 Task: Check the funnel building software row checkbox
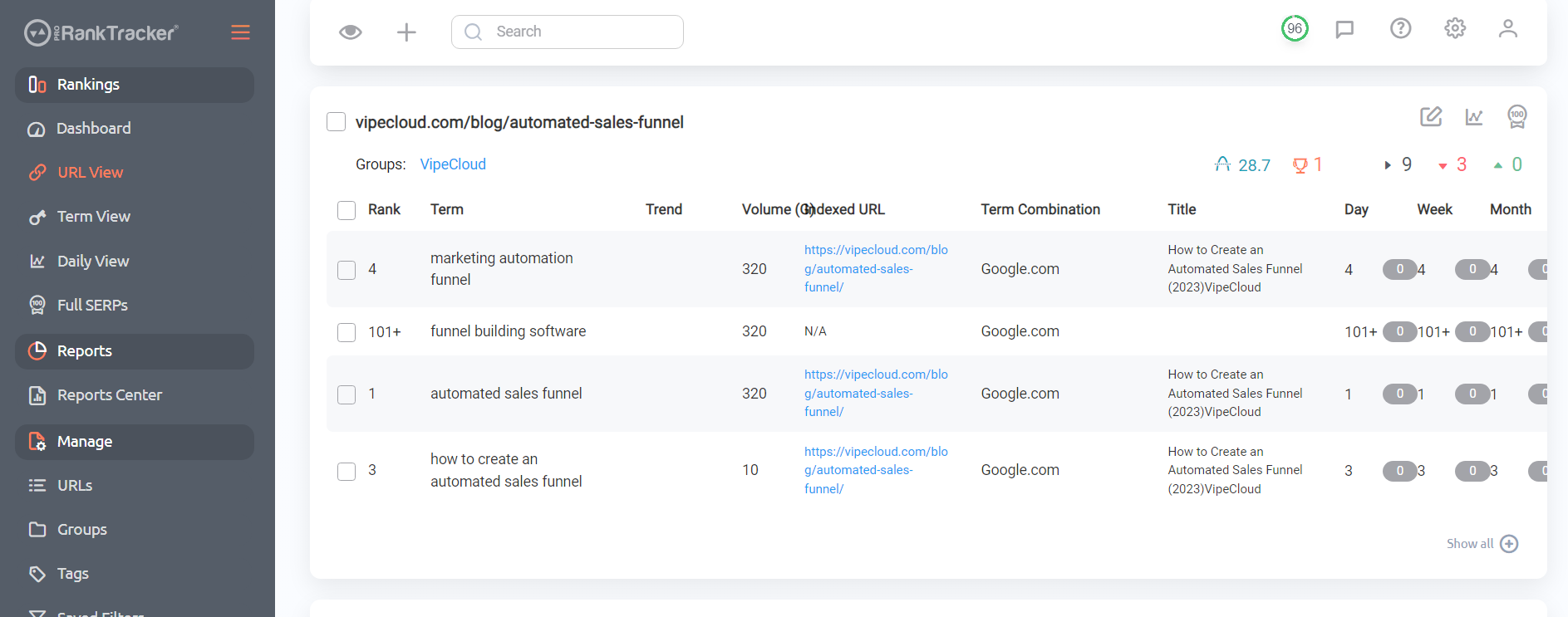coord(347,332)
